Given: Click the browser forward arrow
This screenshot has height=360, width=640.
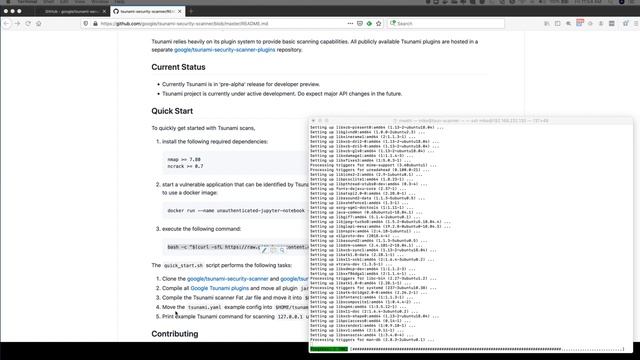Looking at the screenshot, I should tap(17, 24).
